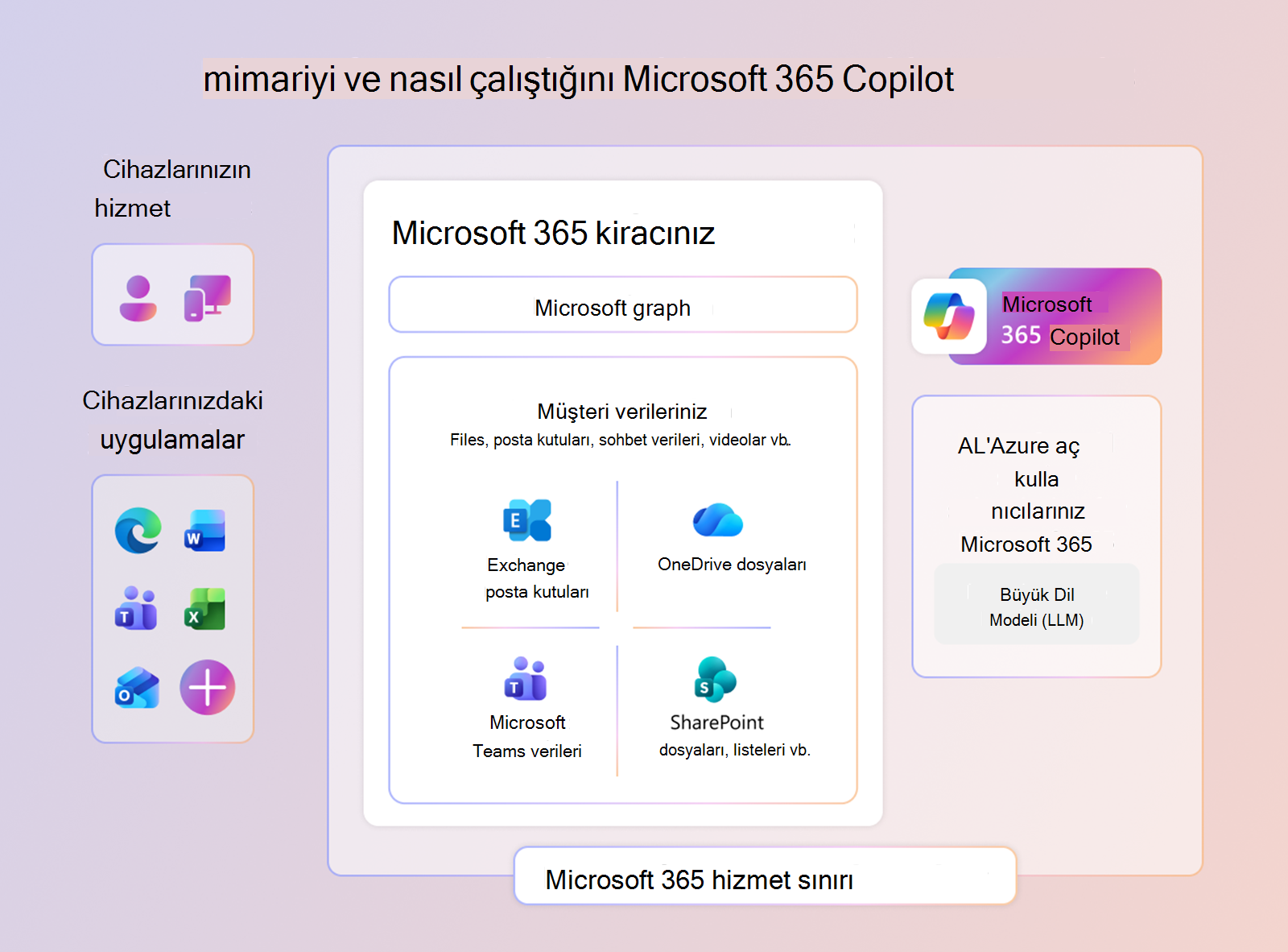The width and height of the screenshot is (1288, 952).
Task: Click the 'Microsoft 365 Copilot' gradient badge
Action: click(1037, 317)
